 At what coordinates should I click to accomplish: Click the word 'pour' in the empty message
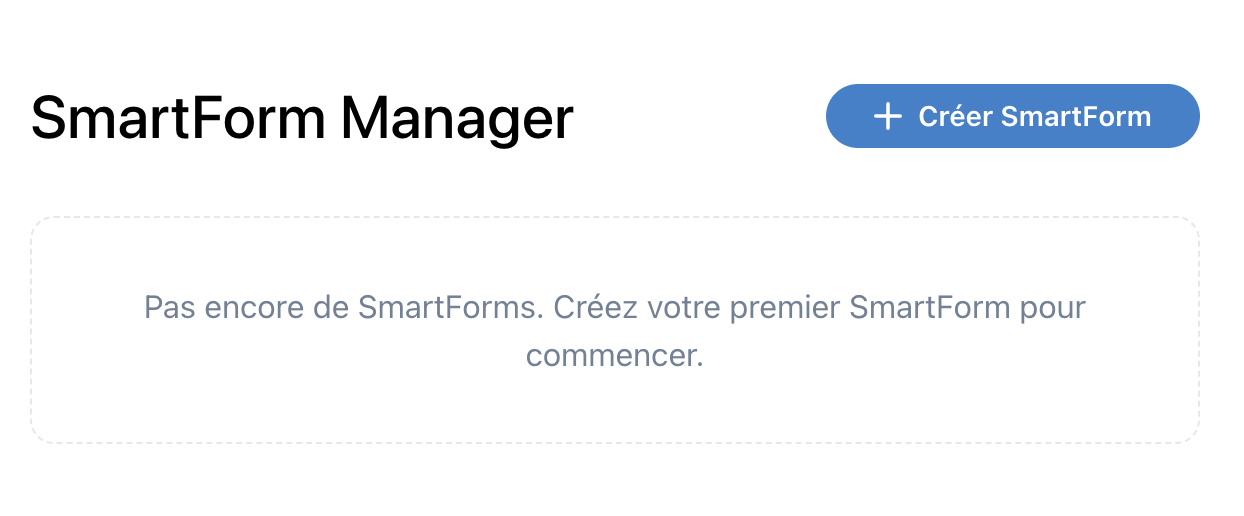pyautogui.click(x=1052, y=307)
